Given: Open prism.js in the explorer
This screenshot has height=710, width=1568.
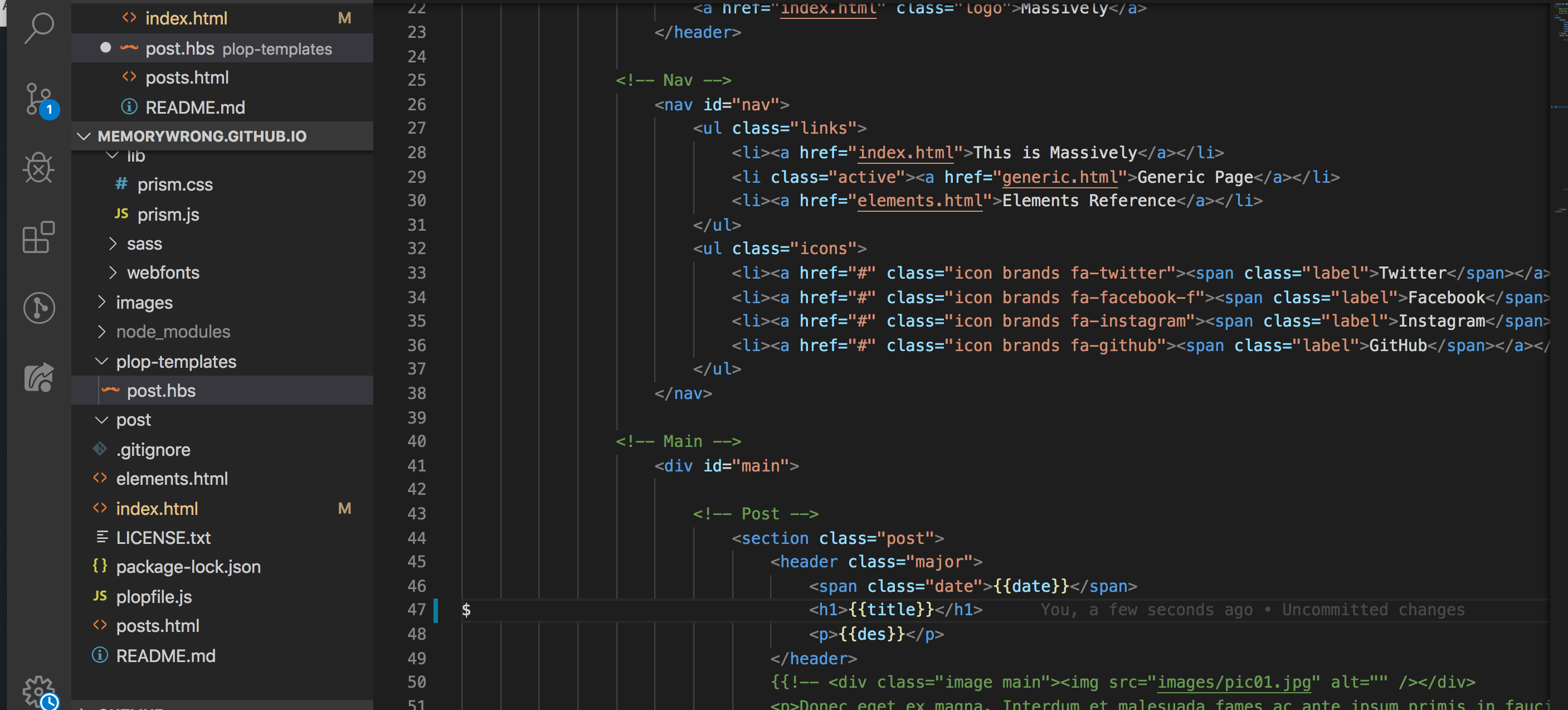Looking at the screenshot, I should pos(222,215).
